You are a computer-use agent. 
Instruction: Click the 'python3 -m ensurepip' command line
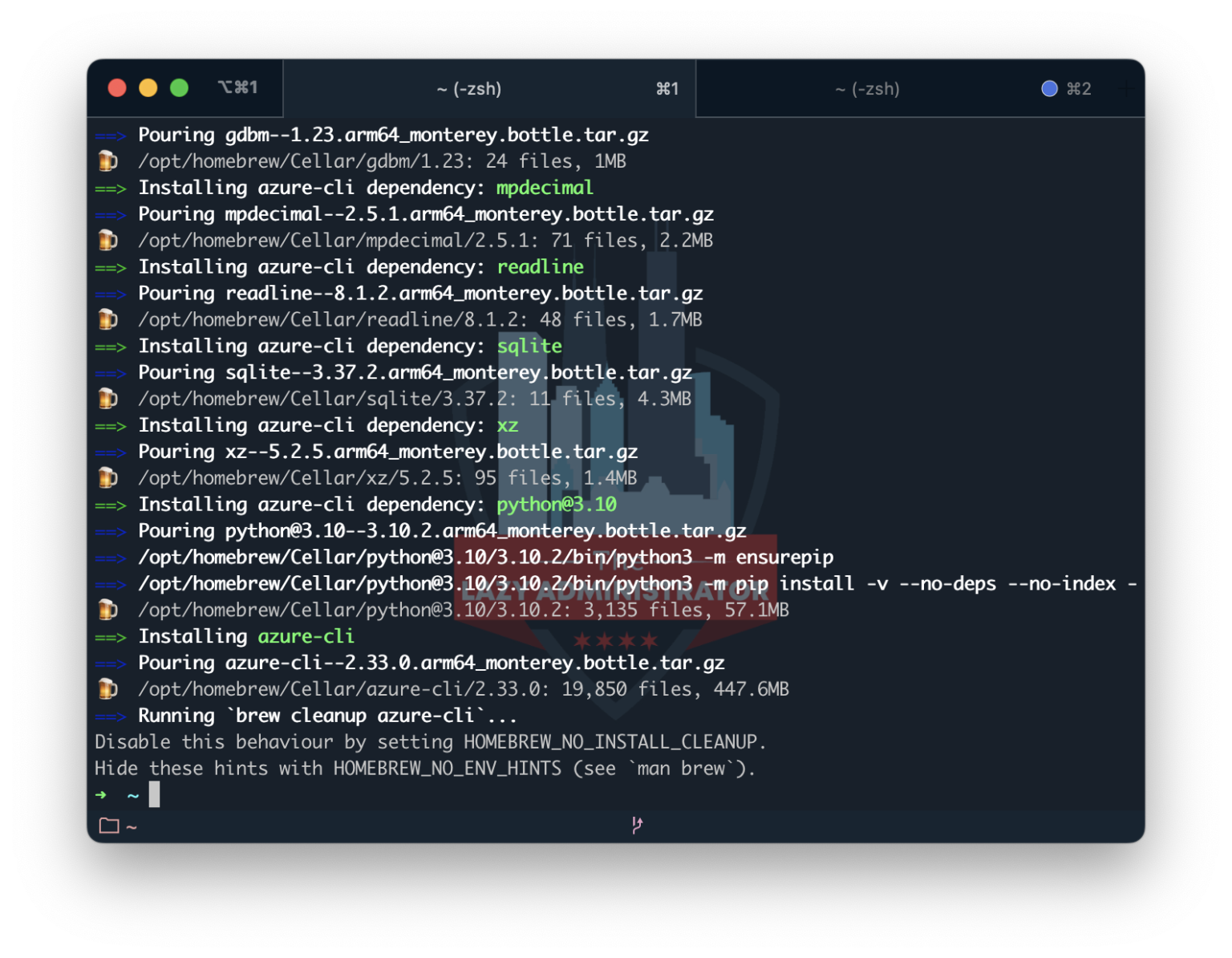point(486,558)
